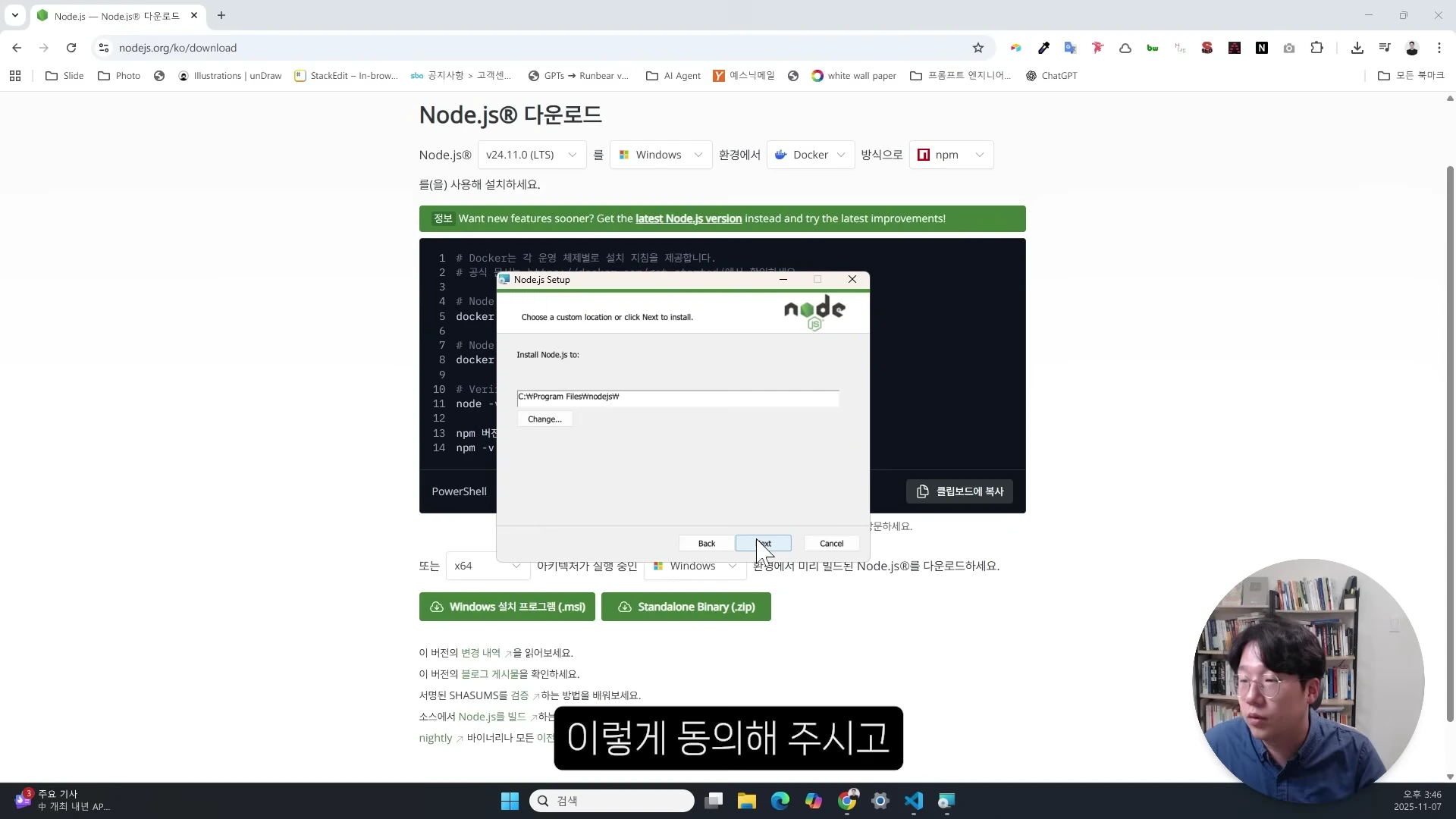The width and height of the screenshot is (1456, 819).
Task: Open Task View in taskbar
Action: [714, 801]
